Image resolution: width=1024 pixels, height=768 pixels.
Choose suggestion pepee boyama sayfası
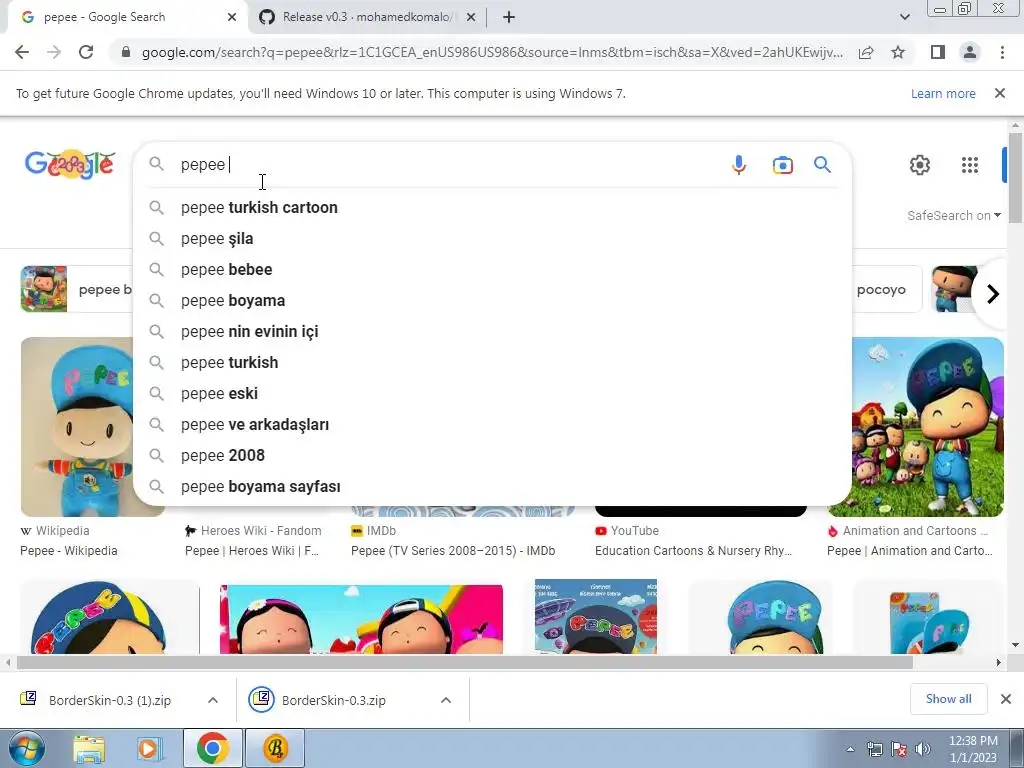point(492,487)
